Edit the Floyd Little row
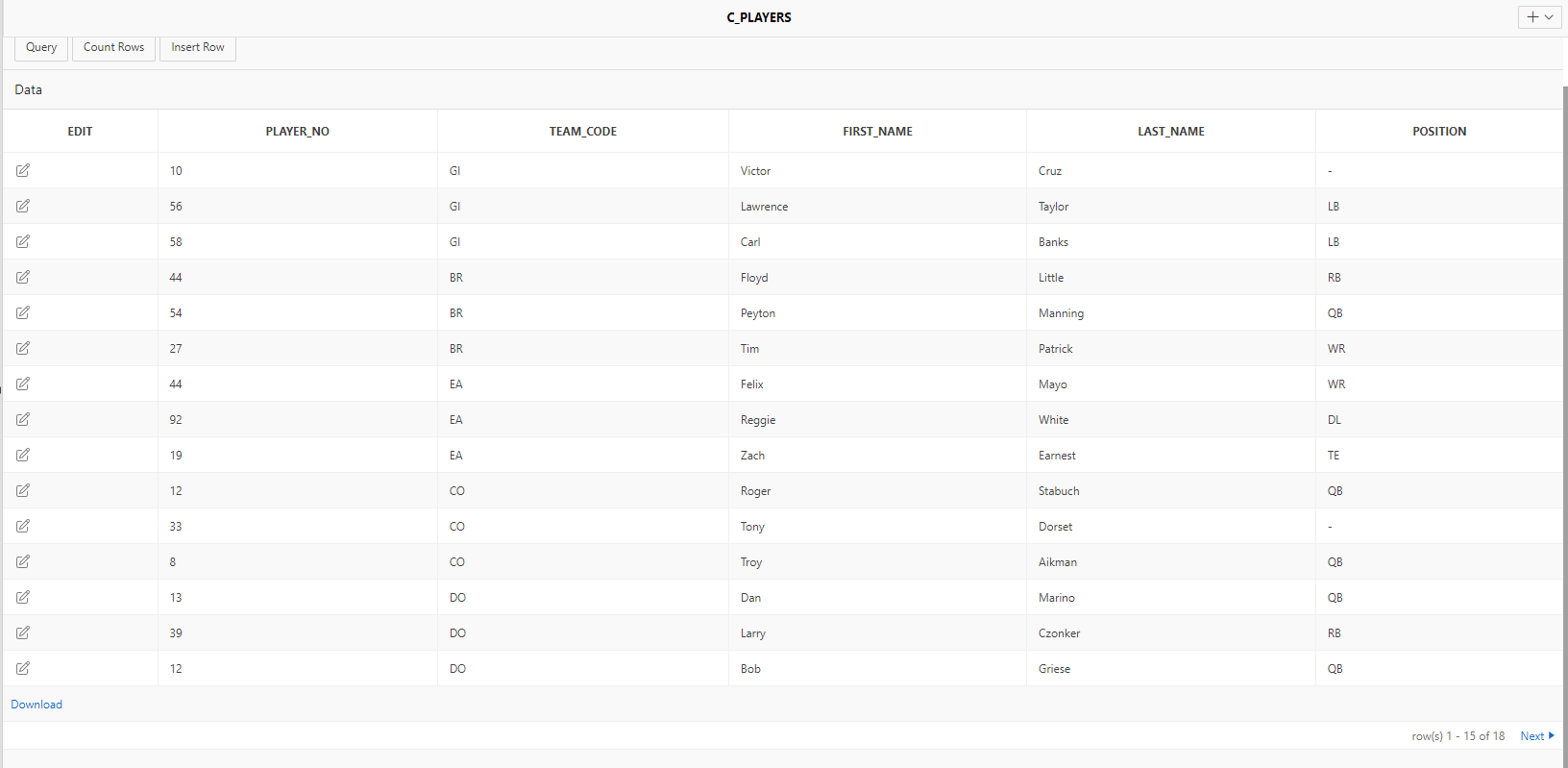Screen dimensions: 1568x768 (x=23, y=277)
